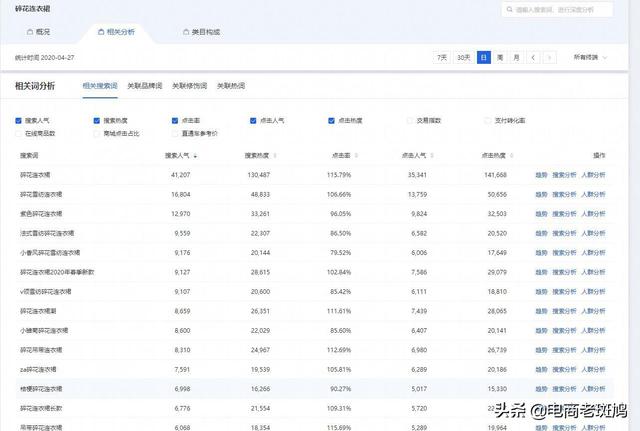The width and height of the screenshot is (640, 431).
Task: Go to previous date with left arrow
Action: coord(535,58)
